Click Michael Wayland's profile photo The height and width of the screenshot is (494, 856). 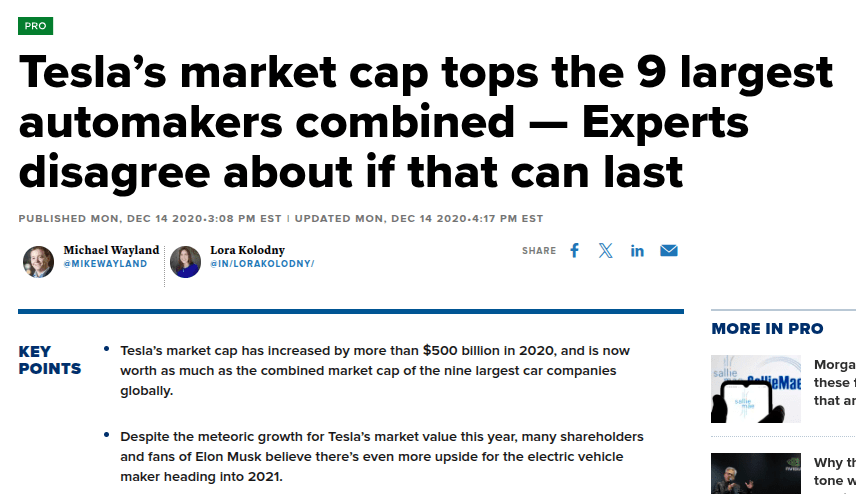pyautogui.click(x=39, y=262)
